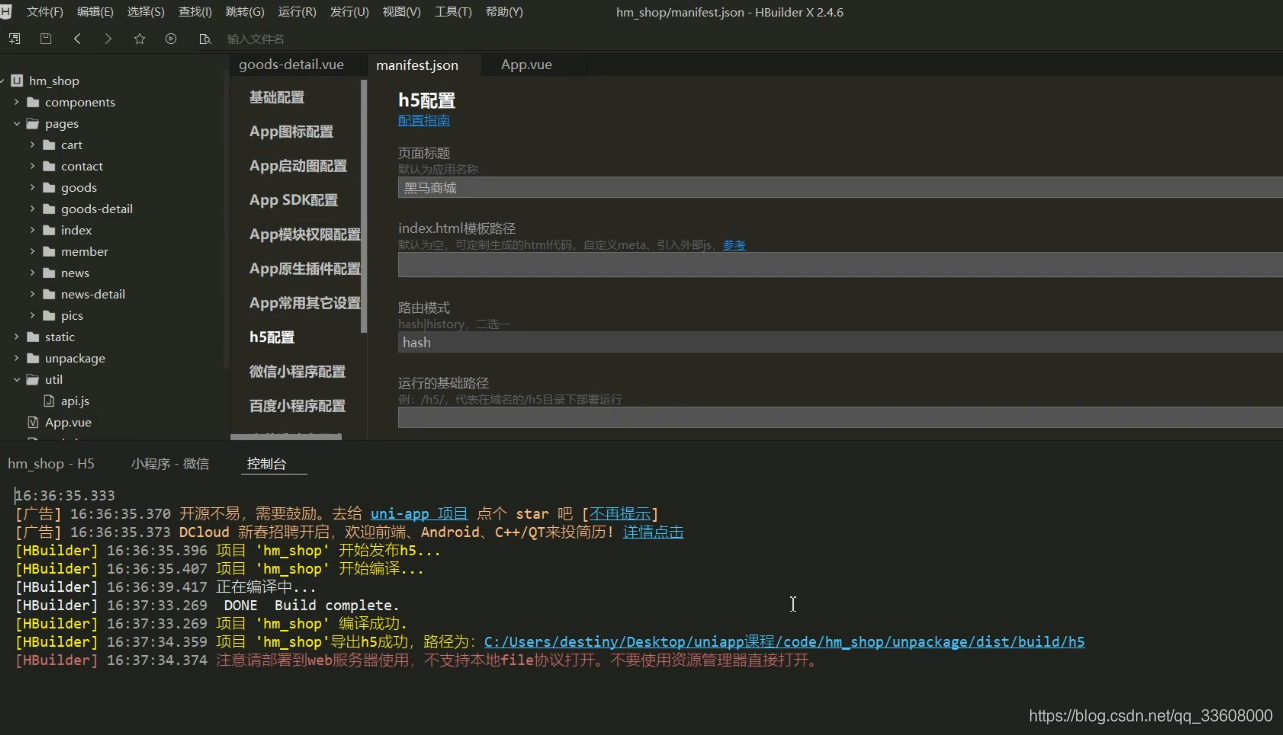This screenshot has width=1283, height=735.
Task: Open the 工具(T) menu
Action: 453,12
